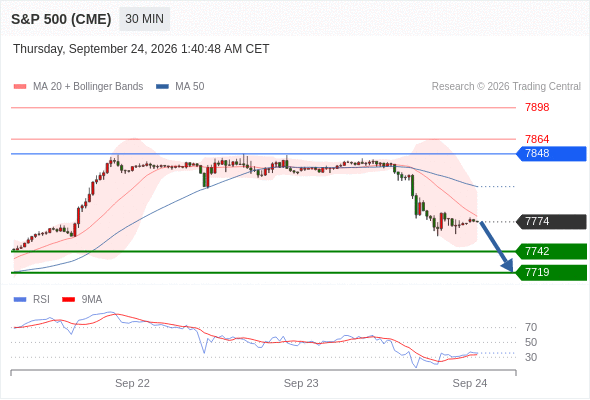Select the S&P 500 (CME) title

(61, 19)
